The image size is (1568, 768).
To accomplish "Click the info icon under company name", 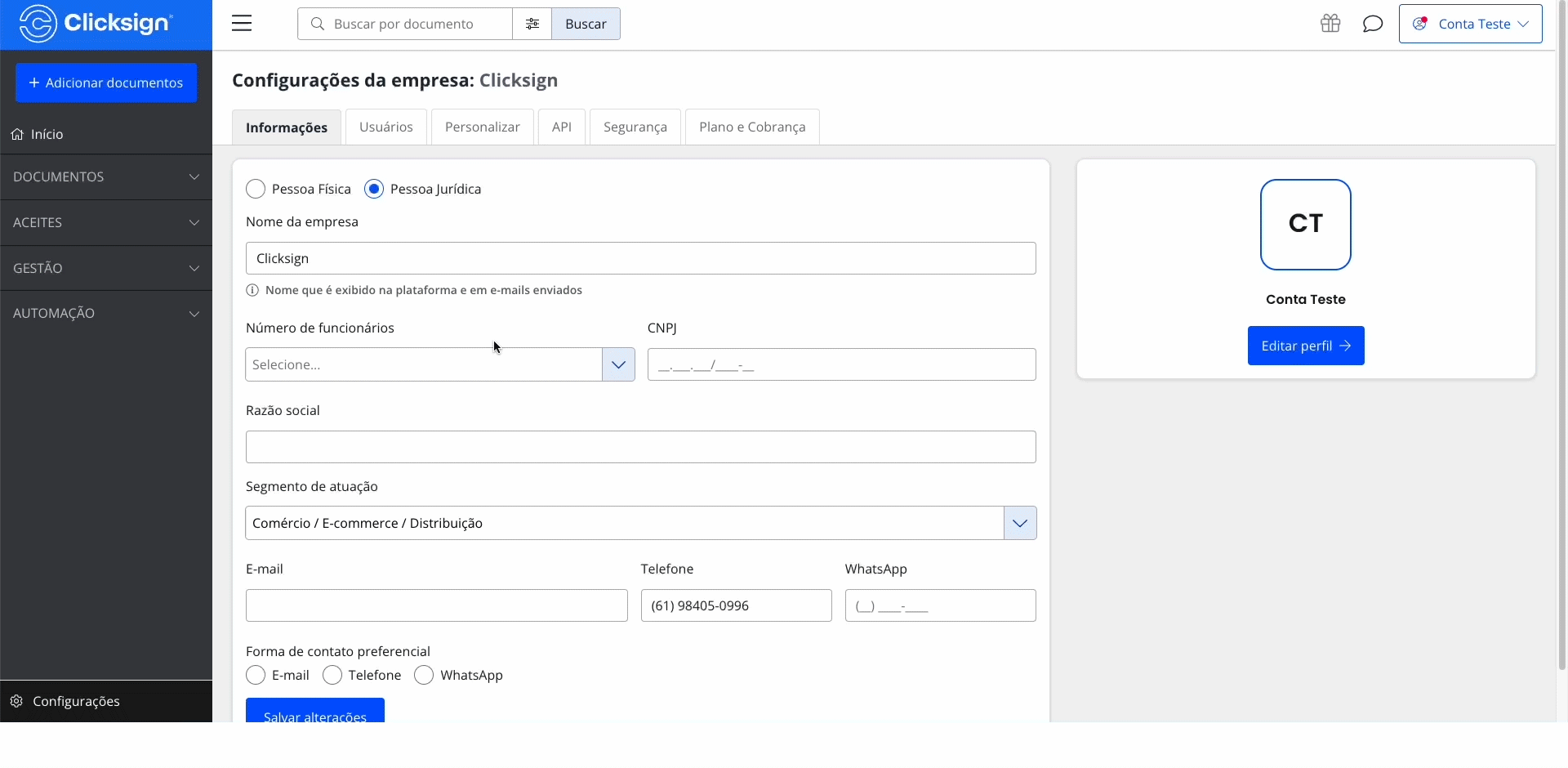I will pos(252,290).
